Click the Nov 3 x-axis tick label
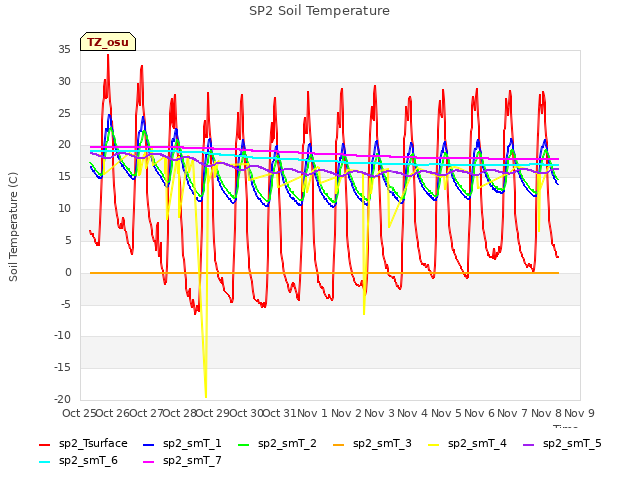 pos(379,413)
